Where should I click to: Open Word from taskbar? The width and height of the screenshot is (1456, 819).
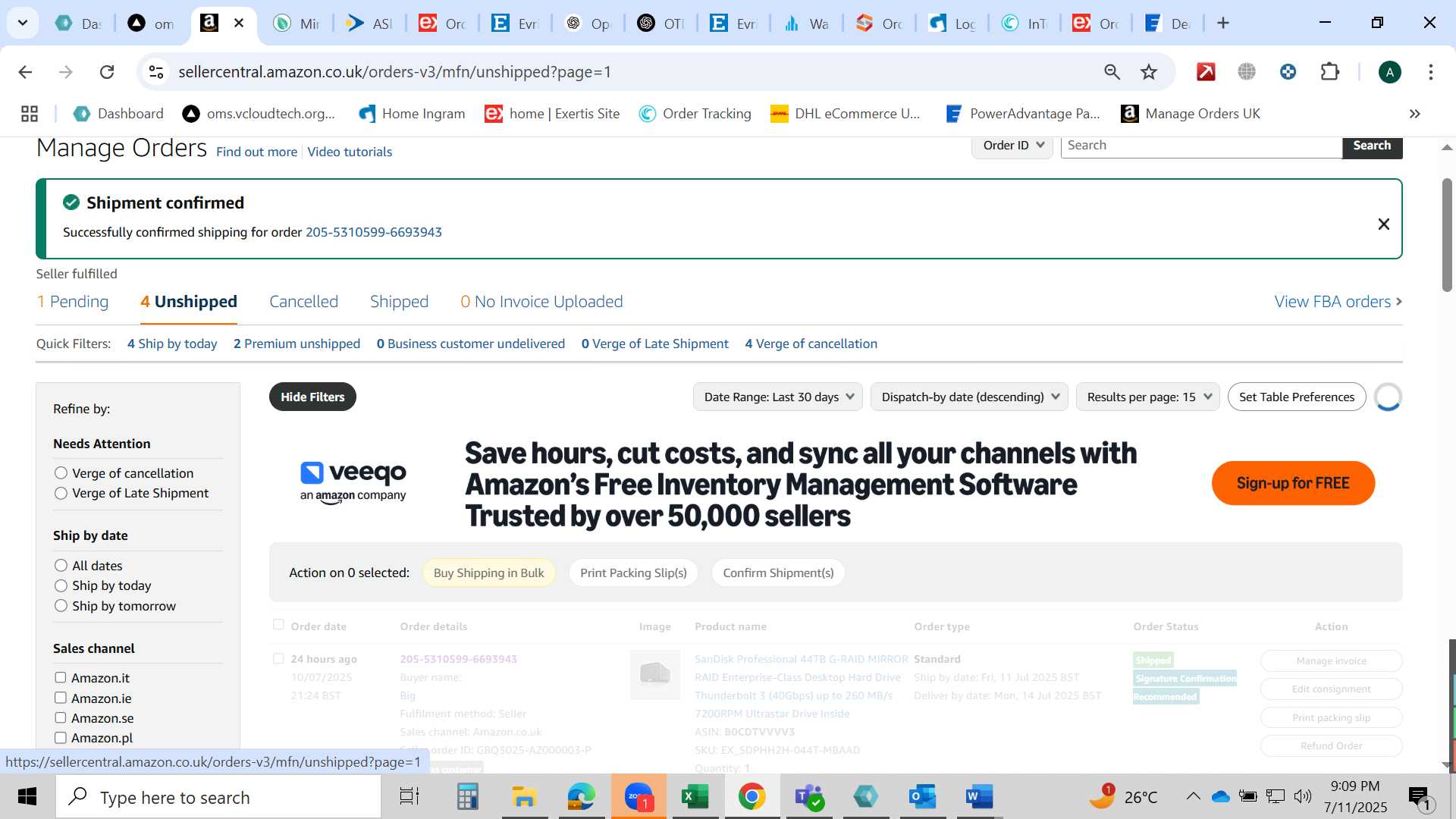[979, 797]
